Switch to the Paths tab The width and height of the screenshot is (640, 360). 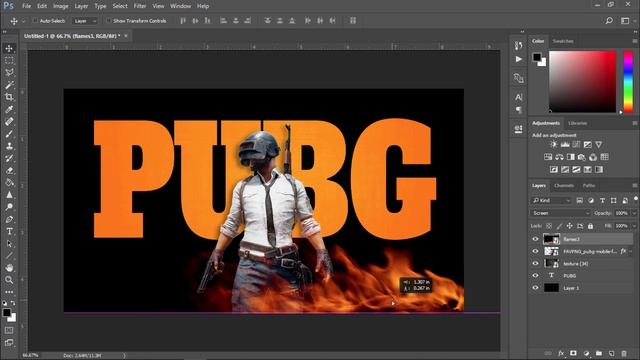tap(589, 186)
